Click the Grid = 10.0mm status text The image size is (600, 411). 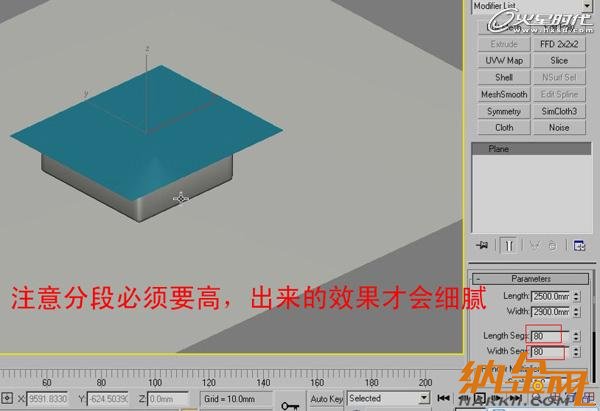[x=229, y=399]
